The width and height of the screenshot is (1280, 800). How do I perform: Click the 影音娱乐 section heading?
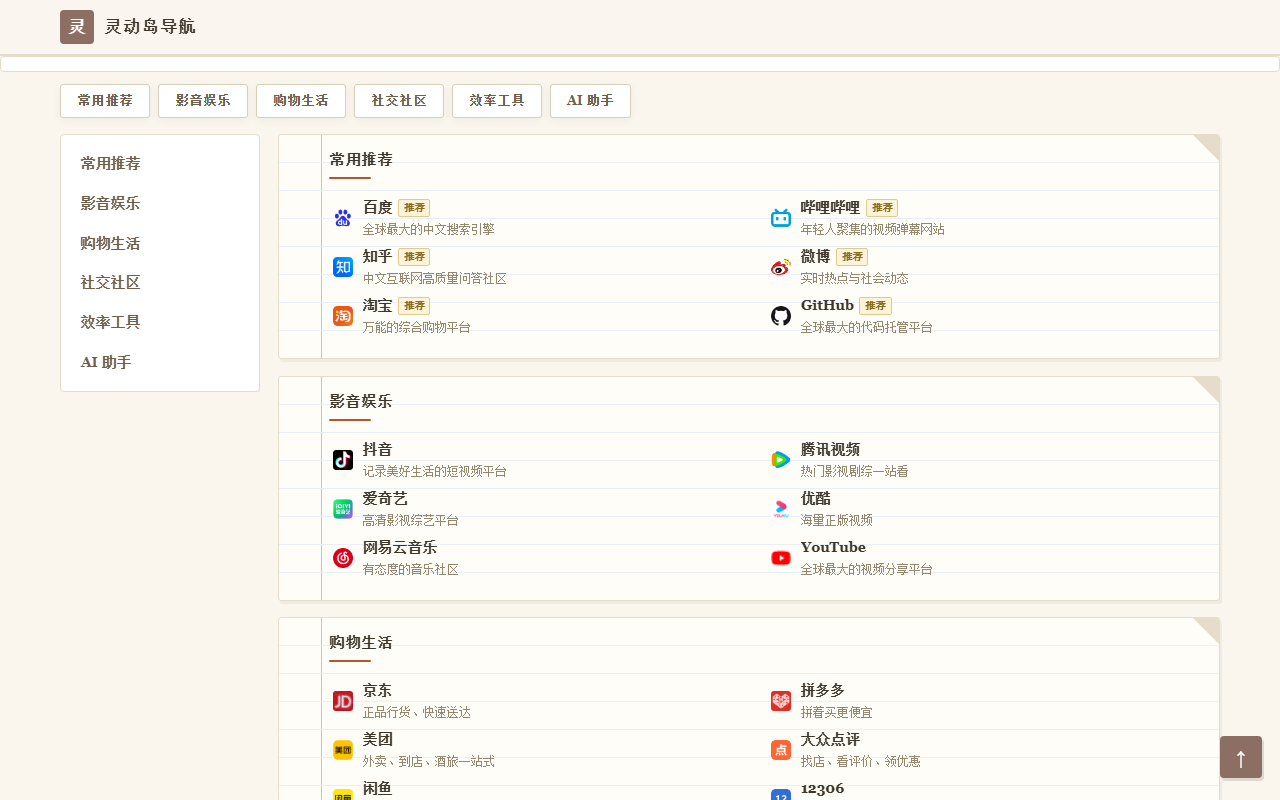coord(361,402)
